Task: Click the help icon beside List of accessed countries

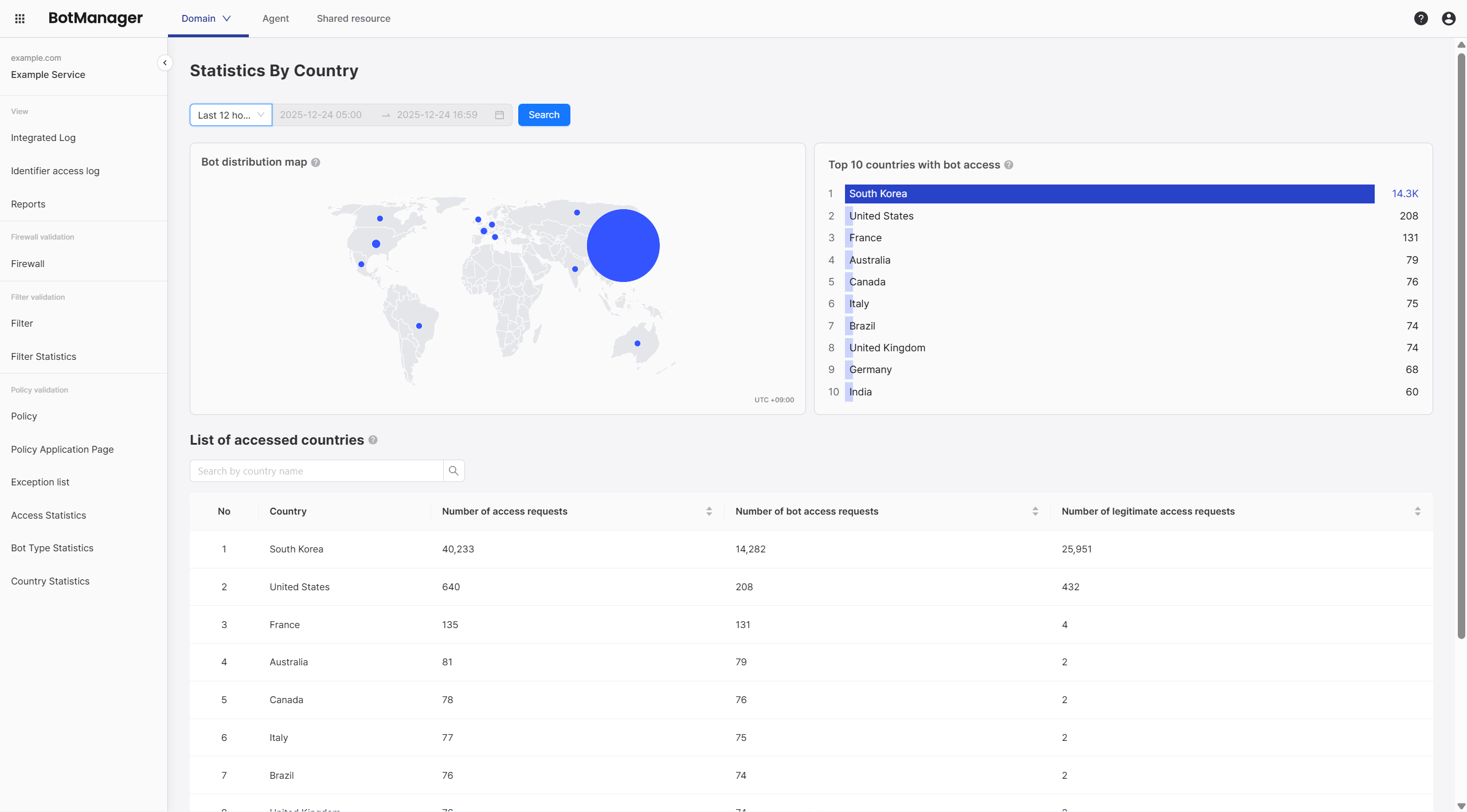Action: (373, 440)
